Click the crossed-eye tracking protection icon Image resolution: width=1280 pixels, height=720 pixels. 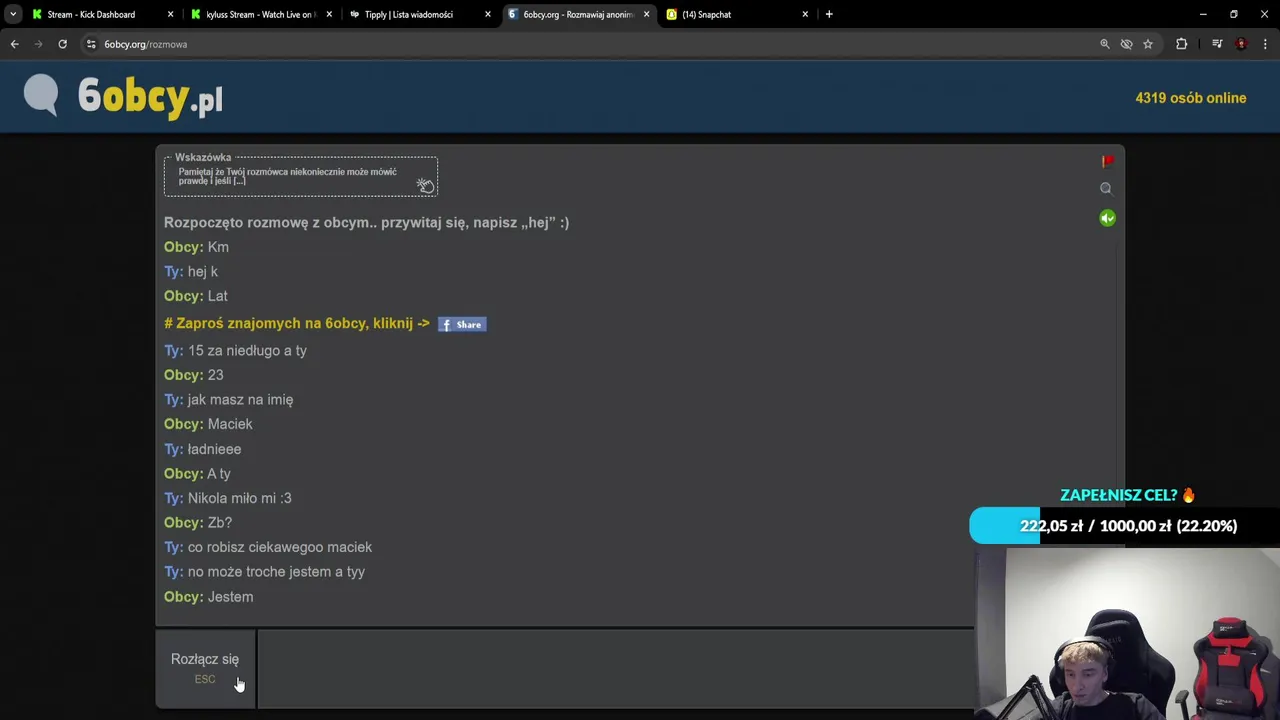pyautogui.click(x=1126, y=44)
